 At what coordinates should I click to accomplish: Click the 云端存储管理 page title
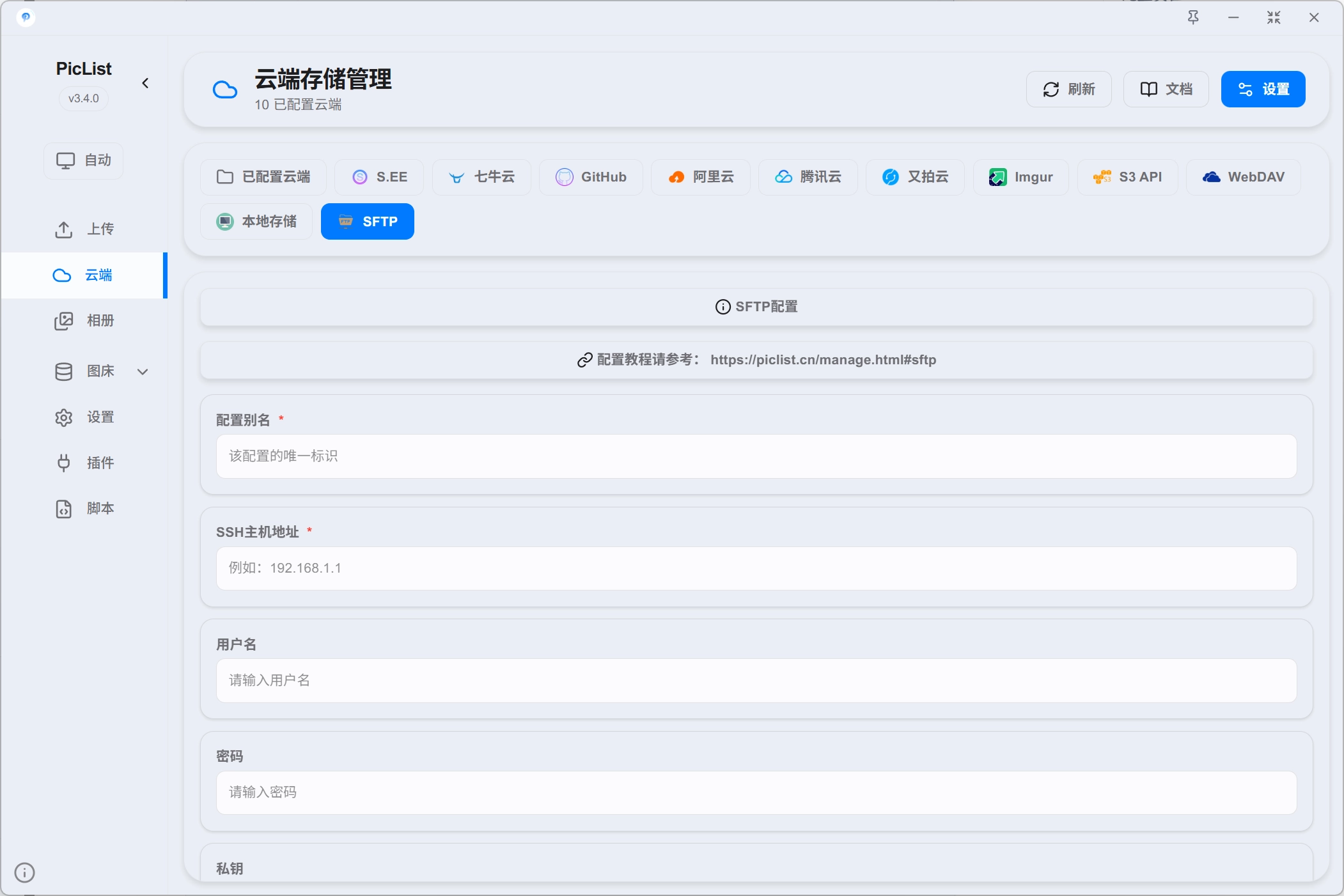point(324,79)
